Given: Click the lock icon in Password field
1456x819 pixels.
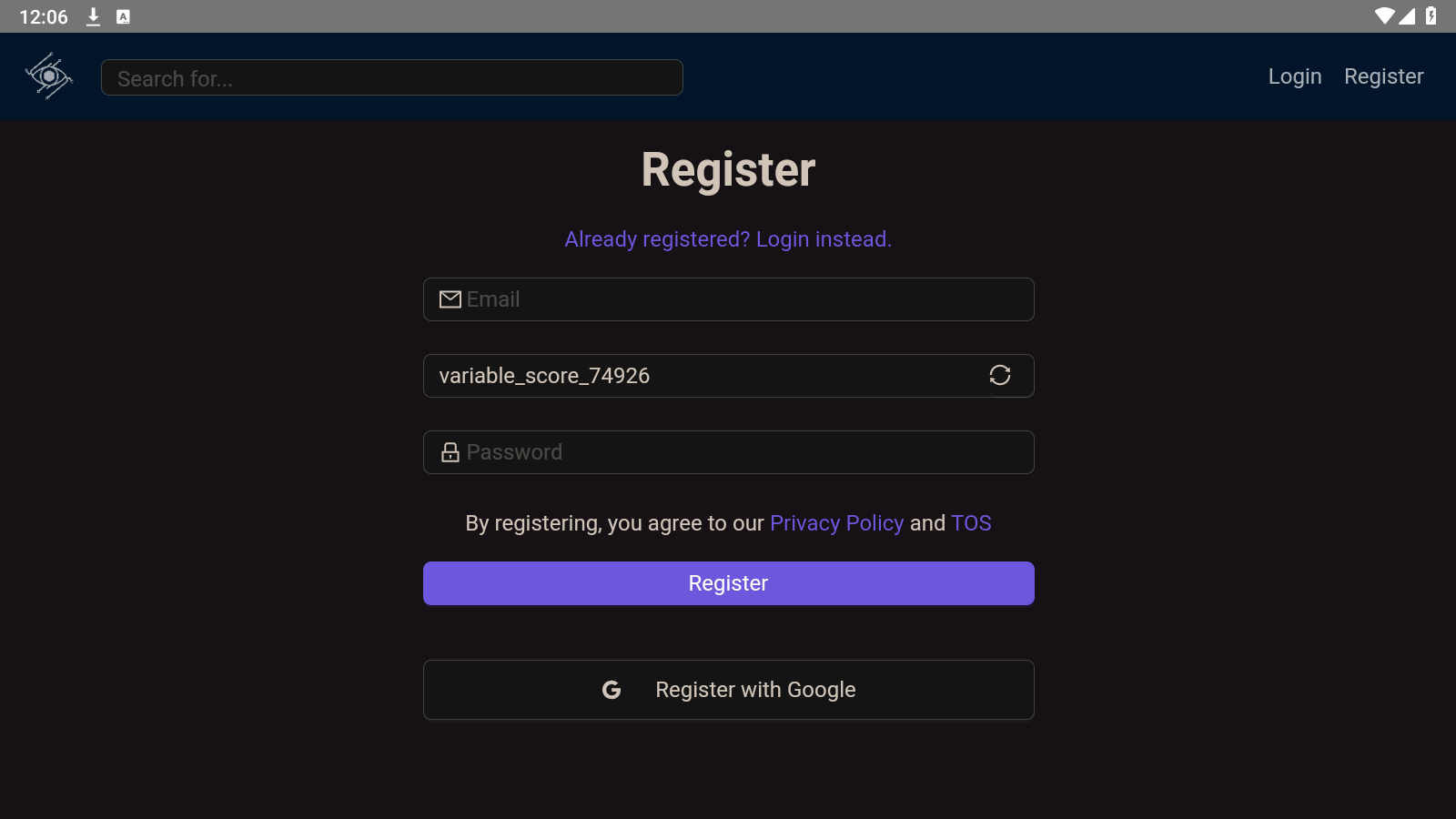Looking at the screenshot, I should [450, 452].
